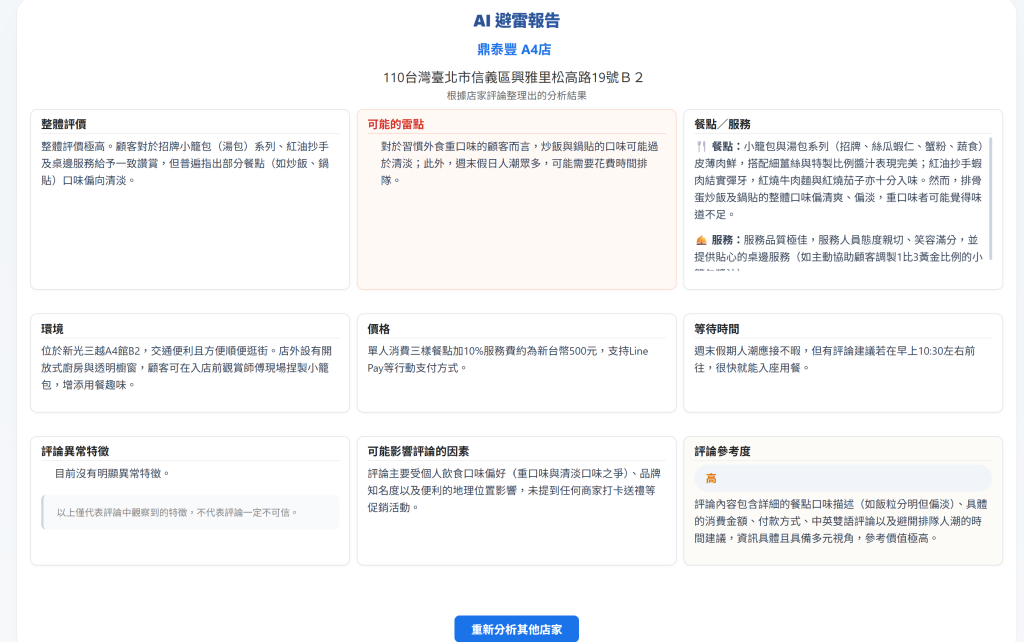Click the paragraph starting 位於新光三越A4館B2
This screenshot has width=1024, height=642.
[x=187, y=368]
